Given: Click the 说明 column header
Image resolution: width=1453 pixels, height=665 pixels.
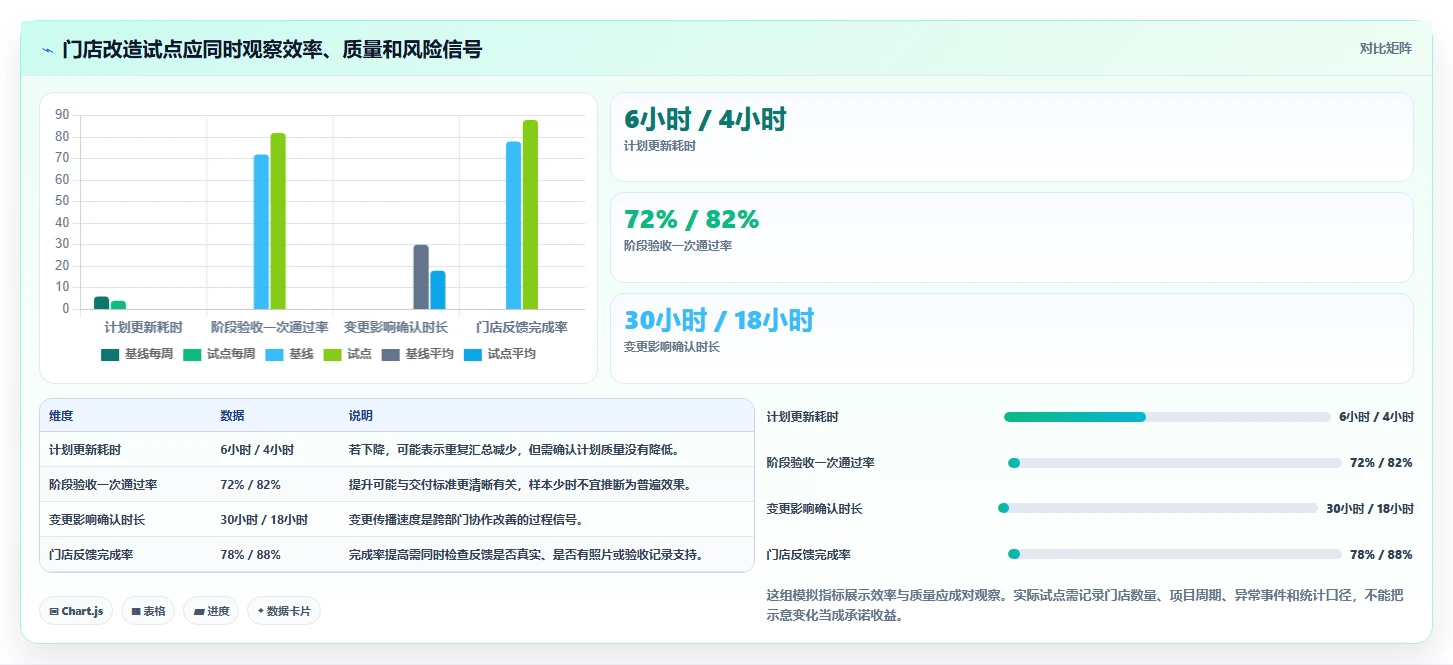Looking at the screenshot, I should (x=361, y=416).
